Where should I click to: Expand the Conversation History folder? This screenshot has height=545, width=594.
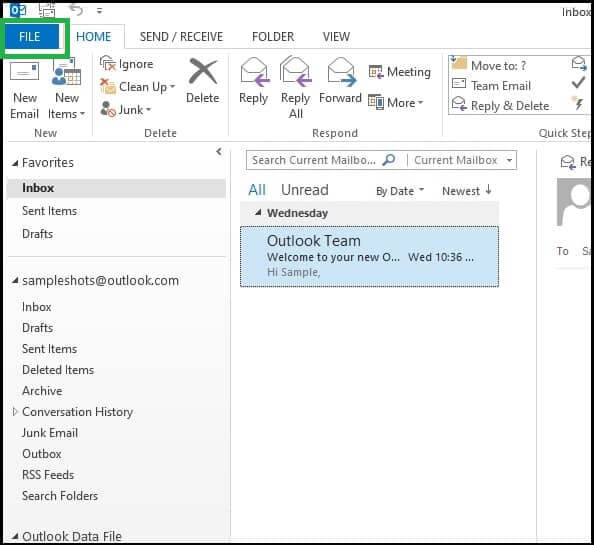(x=15, y=411)
